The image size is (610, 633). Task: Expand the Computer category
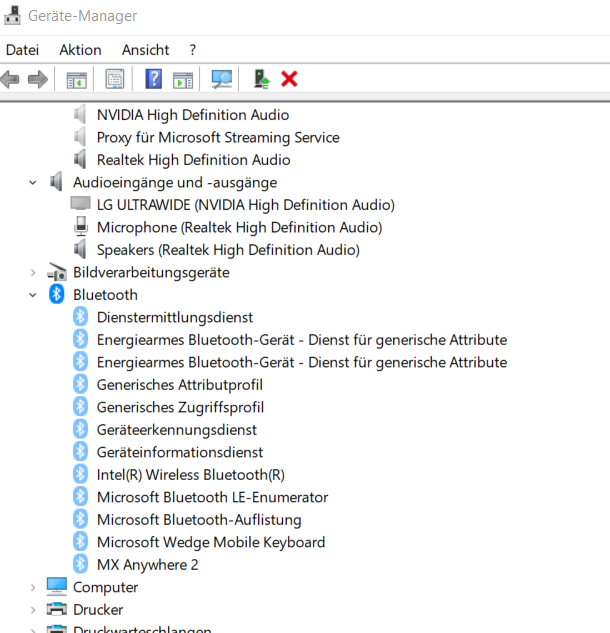point(33,587)
